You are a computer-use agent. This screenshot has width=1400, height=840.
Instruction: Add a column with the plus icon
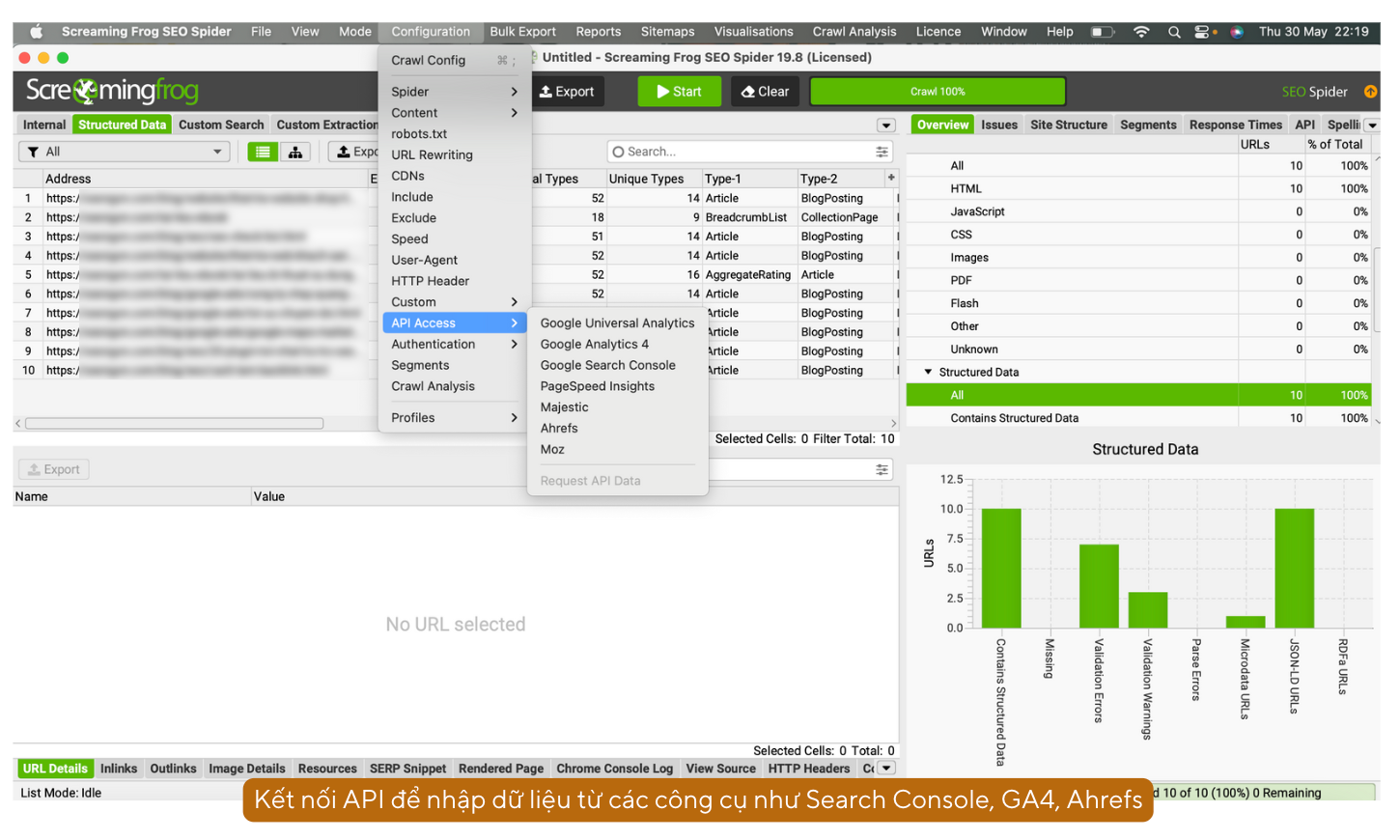point(891,178)
